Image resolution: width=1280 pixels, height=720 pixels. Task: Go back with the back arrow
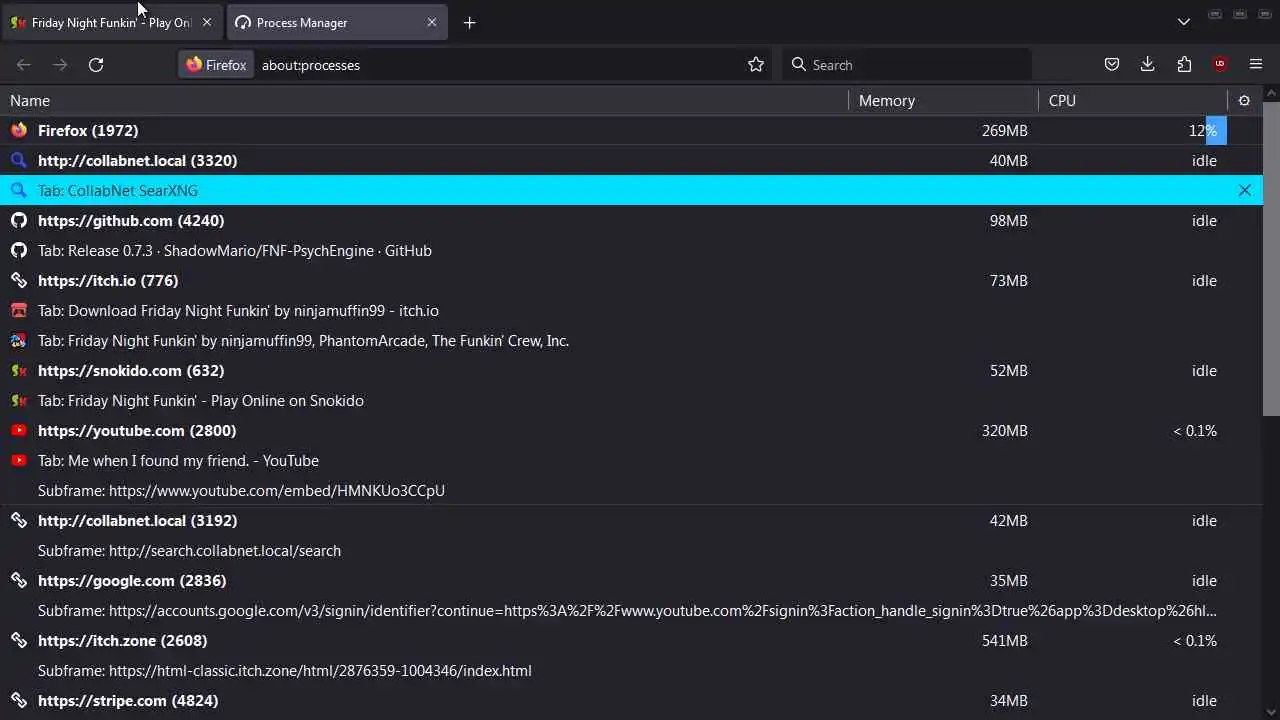pyautogui.click(x=24, y=64)
